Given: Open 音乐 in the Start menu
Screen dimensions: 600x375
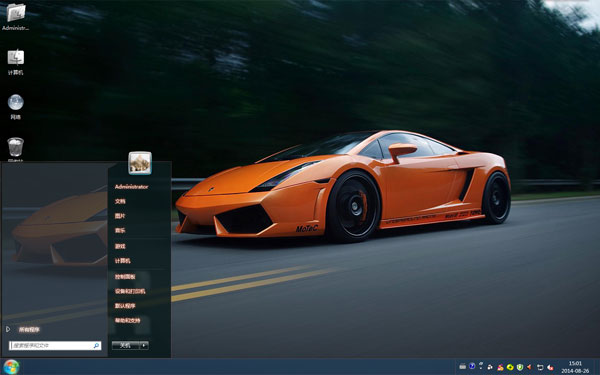Looking at the screenshot, I should pos(120,230).
